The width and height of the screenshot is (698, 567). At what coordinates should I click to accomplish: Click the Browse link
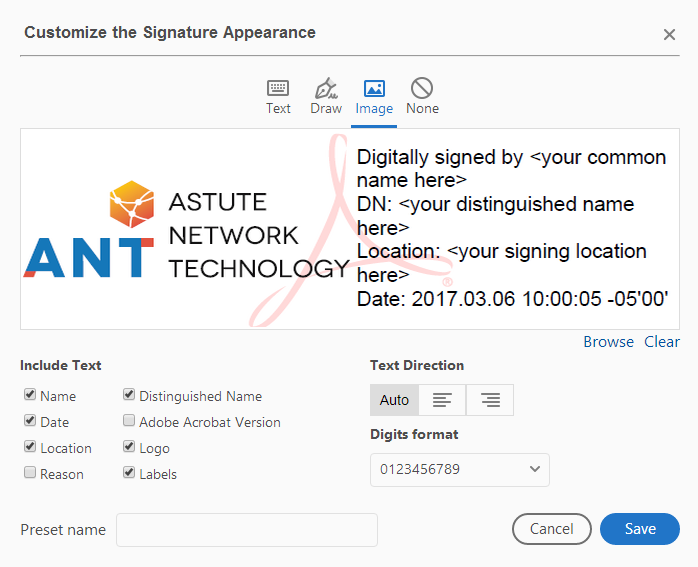608,342
